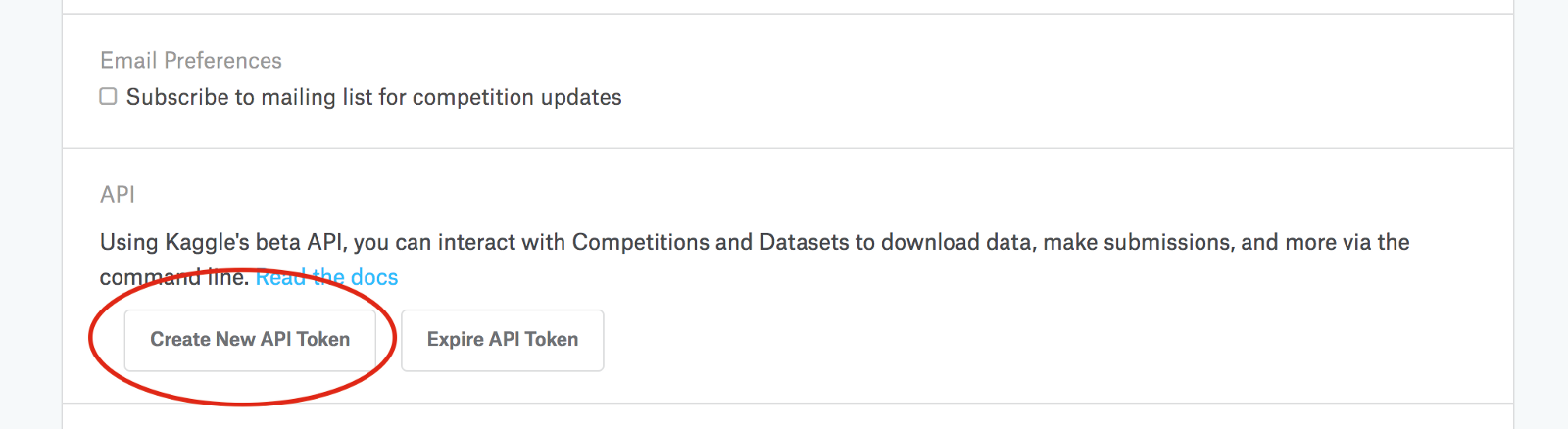Click the word "interact" in the API paragraph
1568x429 pixels.
(x=476, y=242)
